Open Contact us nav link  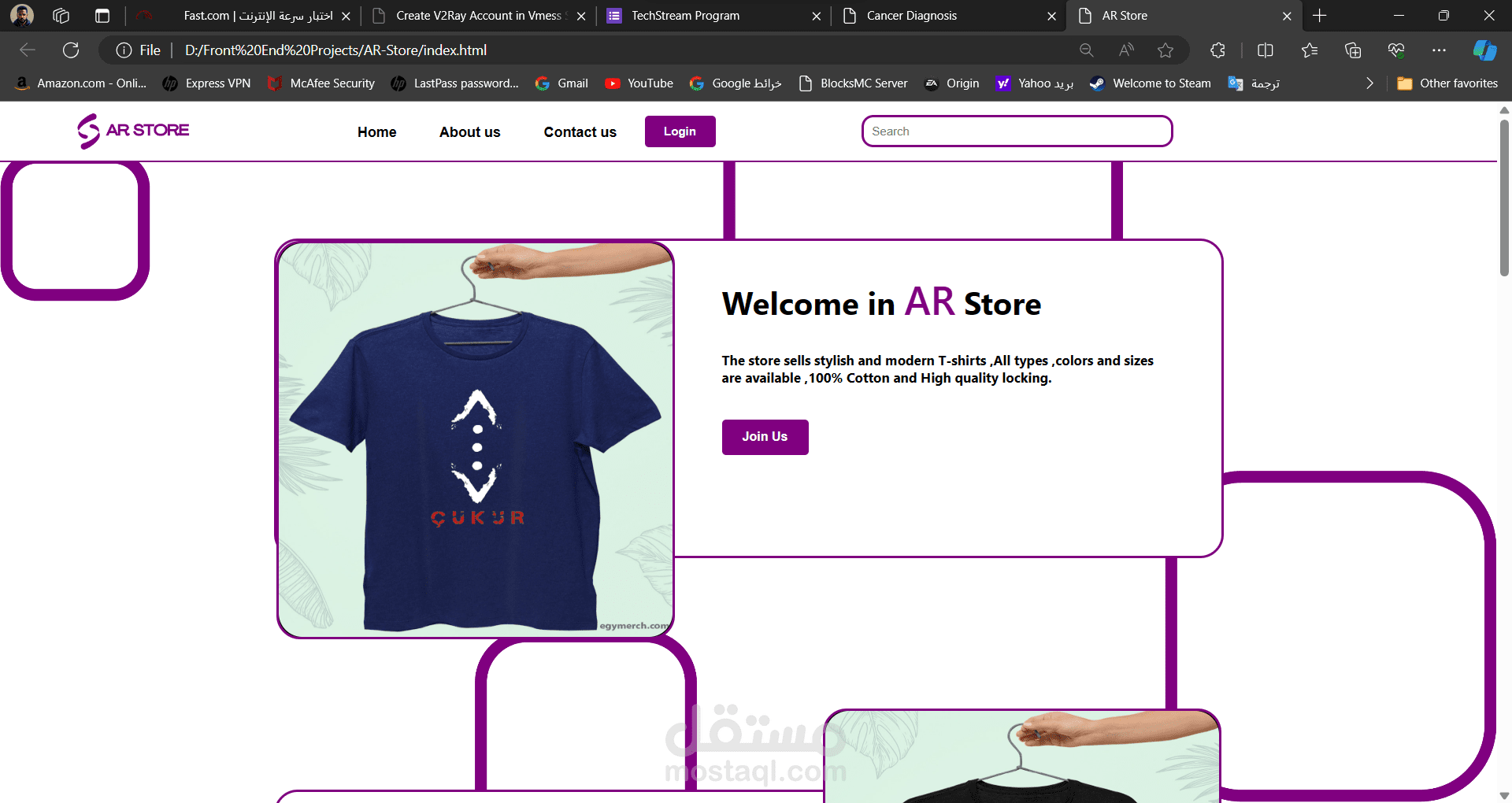click(580, 132)
